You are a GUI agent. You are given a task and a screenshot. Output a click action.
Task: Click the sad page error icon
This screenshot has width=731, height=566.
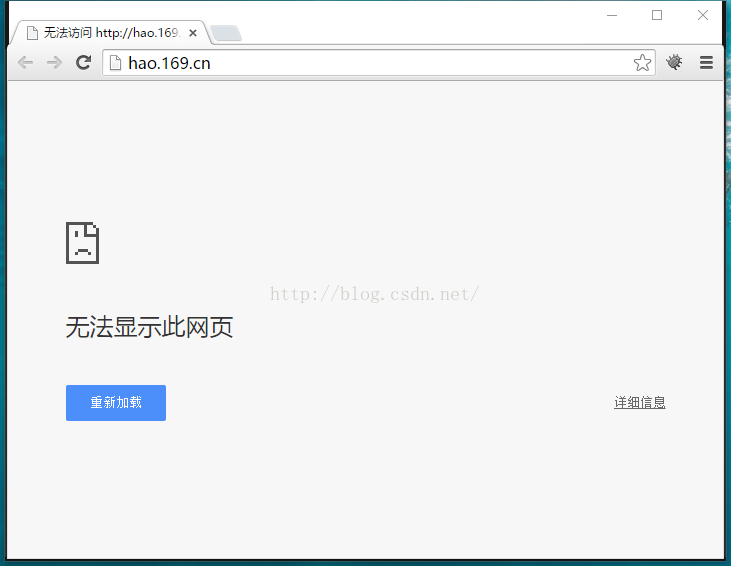(x=83, y=243)
